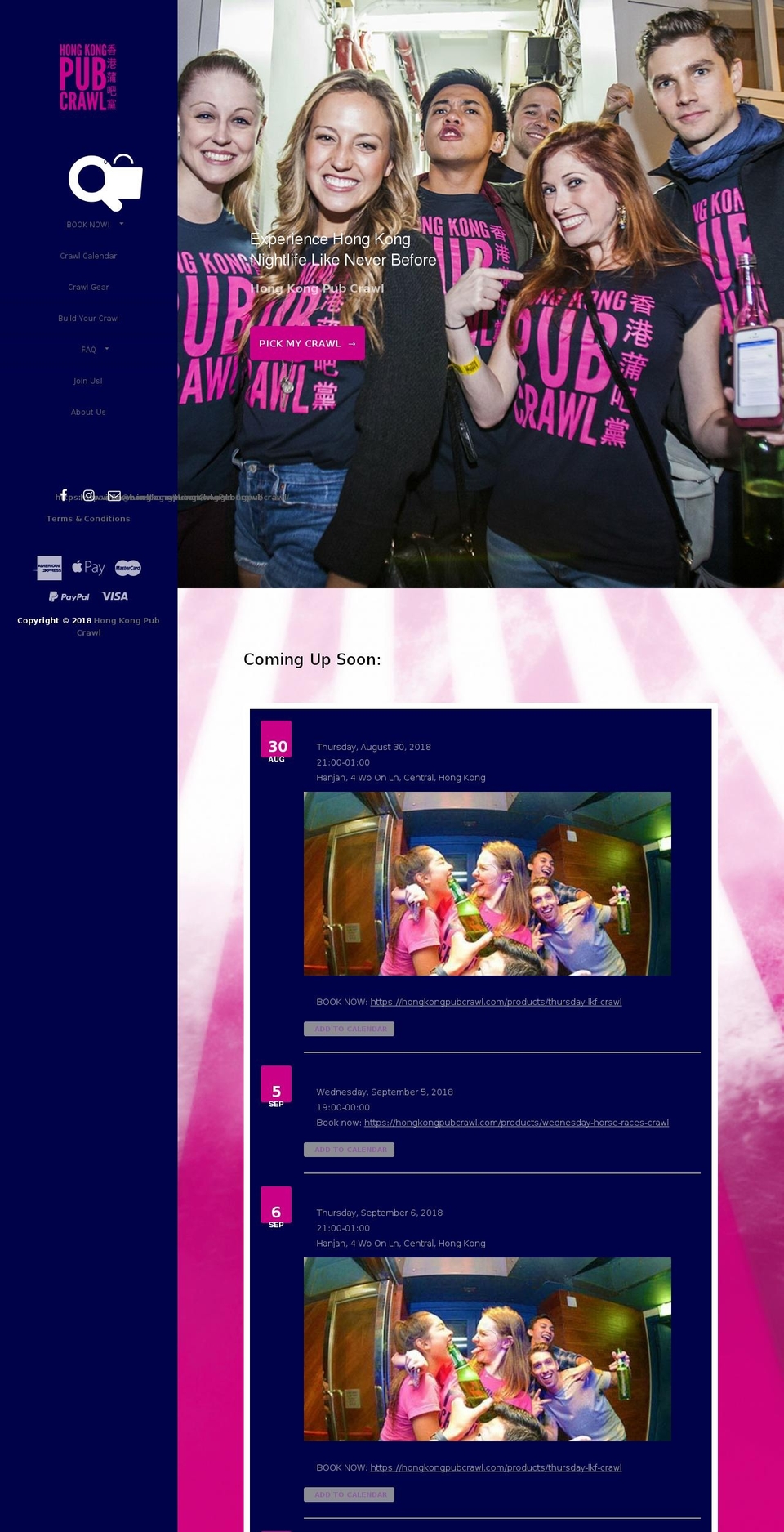Open the search and shopping bag icon
The height and width of the screenshot is (1532, 784).
106,181
